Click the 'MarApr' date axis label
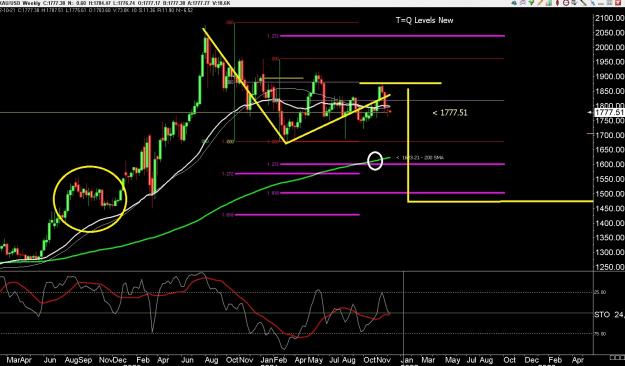625x366 pixels. tap(19, 360)
